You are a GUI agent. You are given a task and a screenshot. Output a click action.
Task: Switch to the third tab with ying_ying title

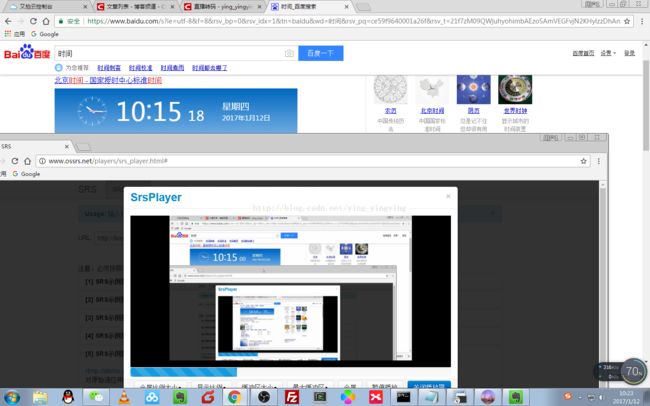222,7
